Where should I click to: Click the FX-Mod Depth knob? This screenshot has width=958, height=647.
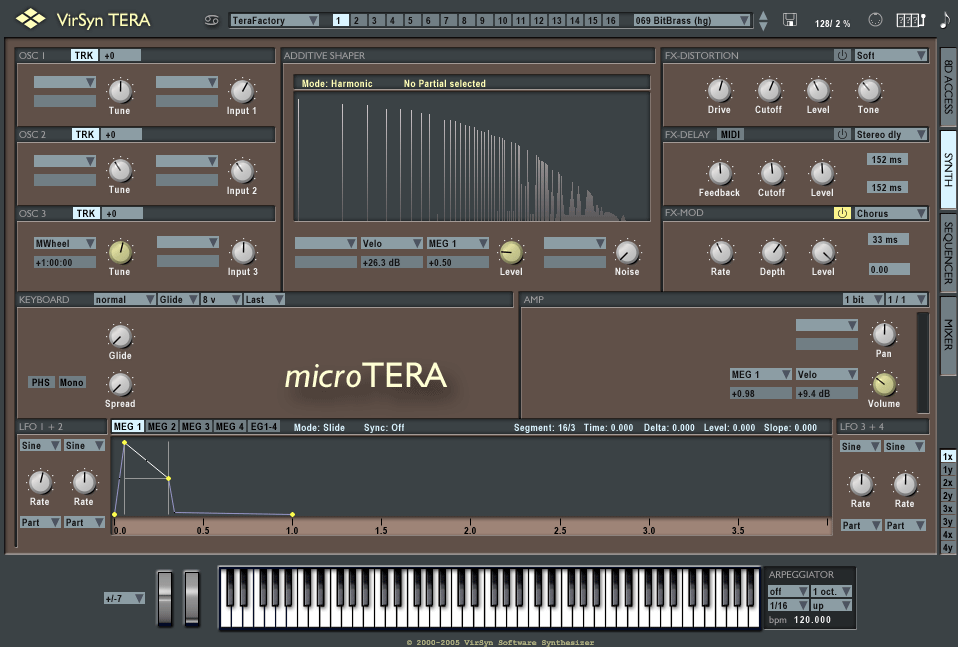click(x=772, y=252)
